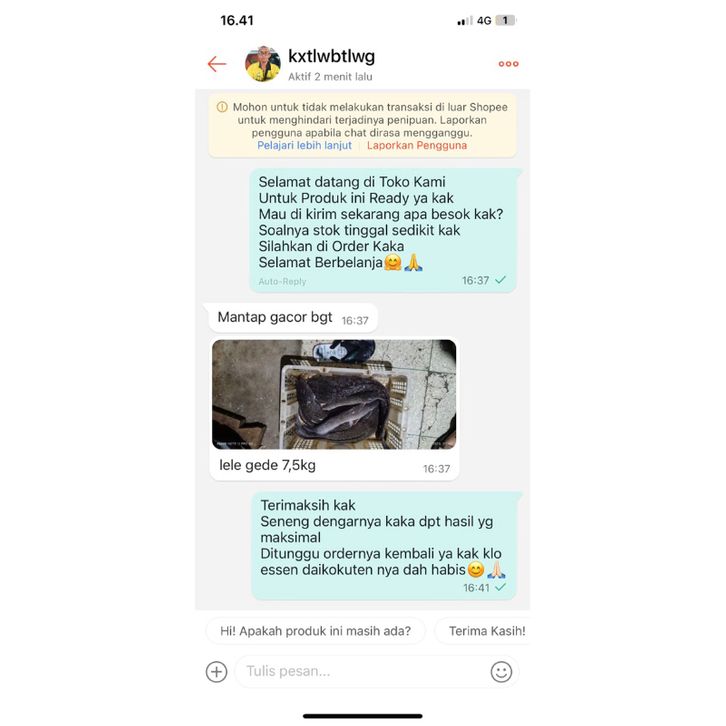Focus the Tulis pesan message field
Screen dimensions: 726x726
pos(361,671)
